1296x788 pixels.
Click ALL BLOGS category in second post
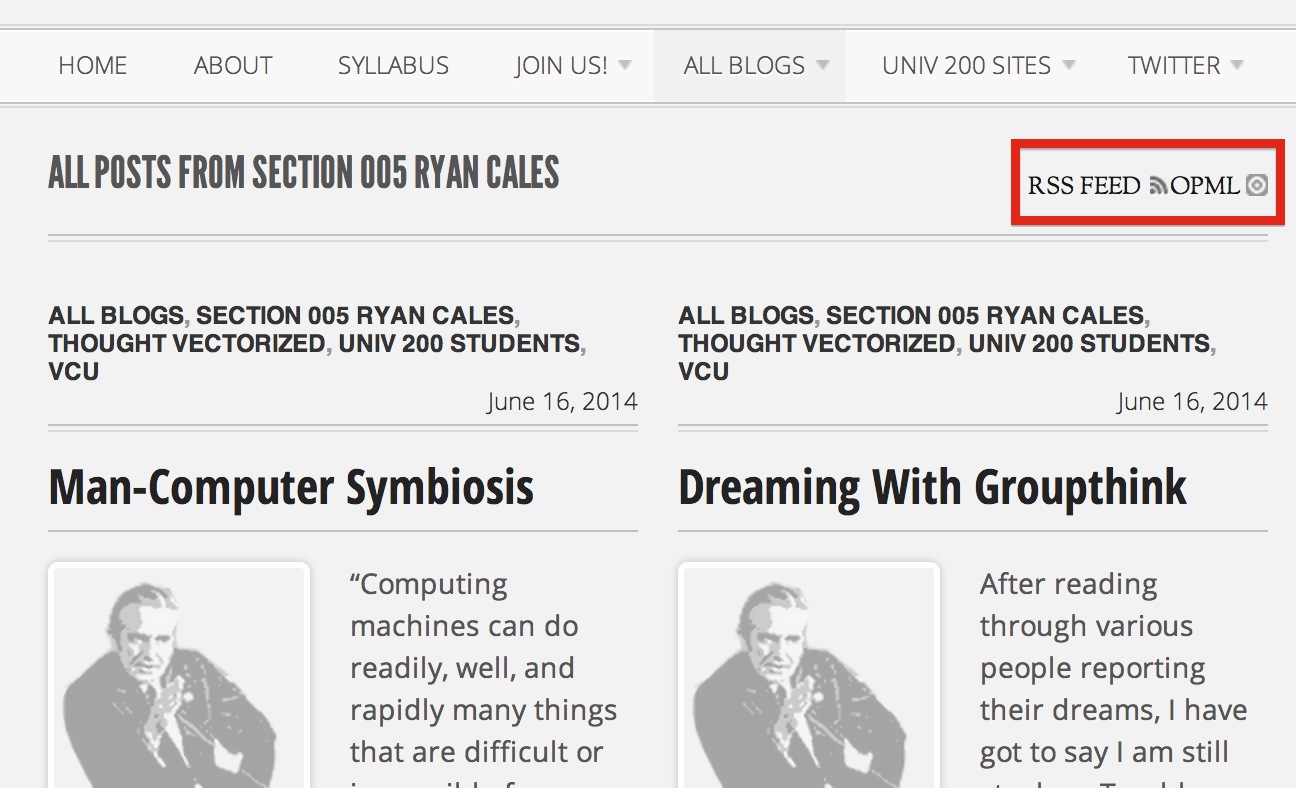pyautogui.click(x=746, y=316)
